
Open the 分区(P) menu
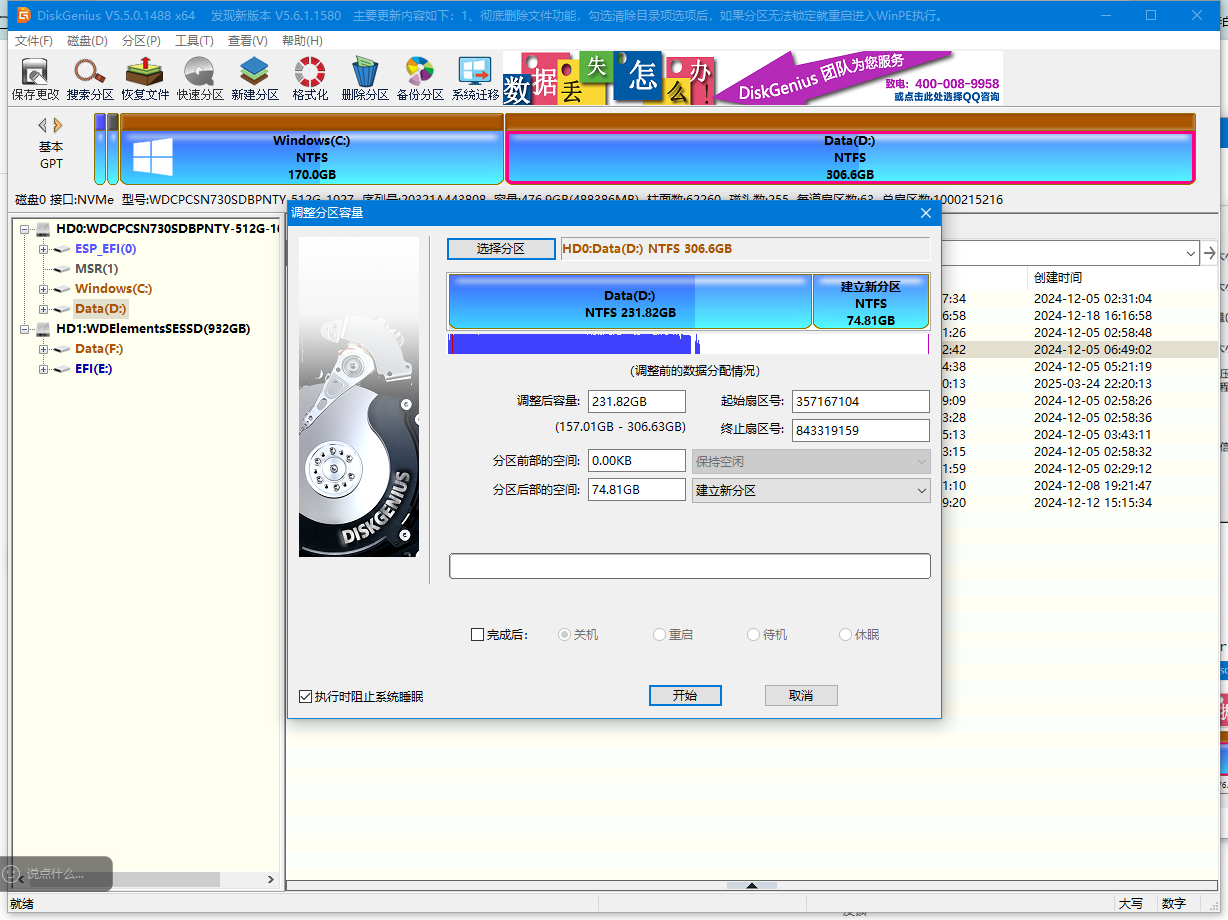click(x=141, y=41)
